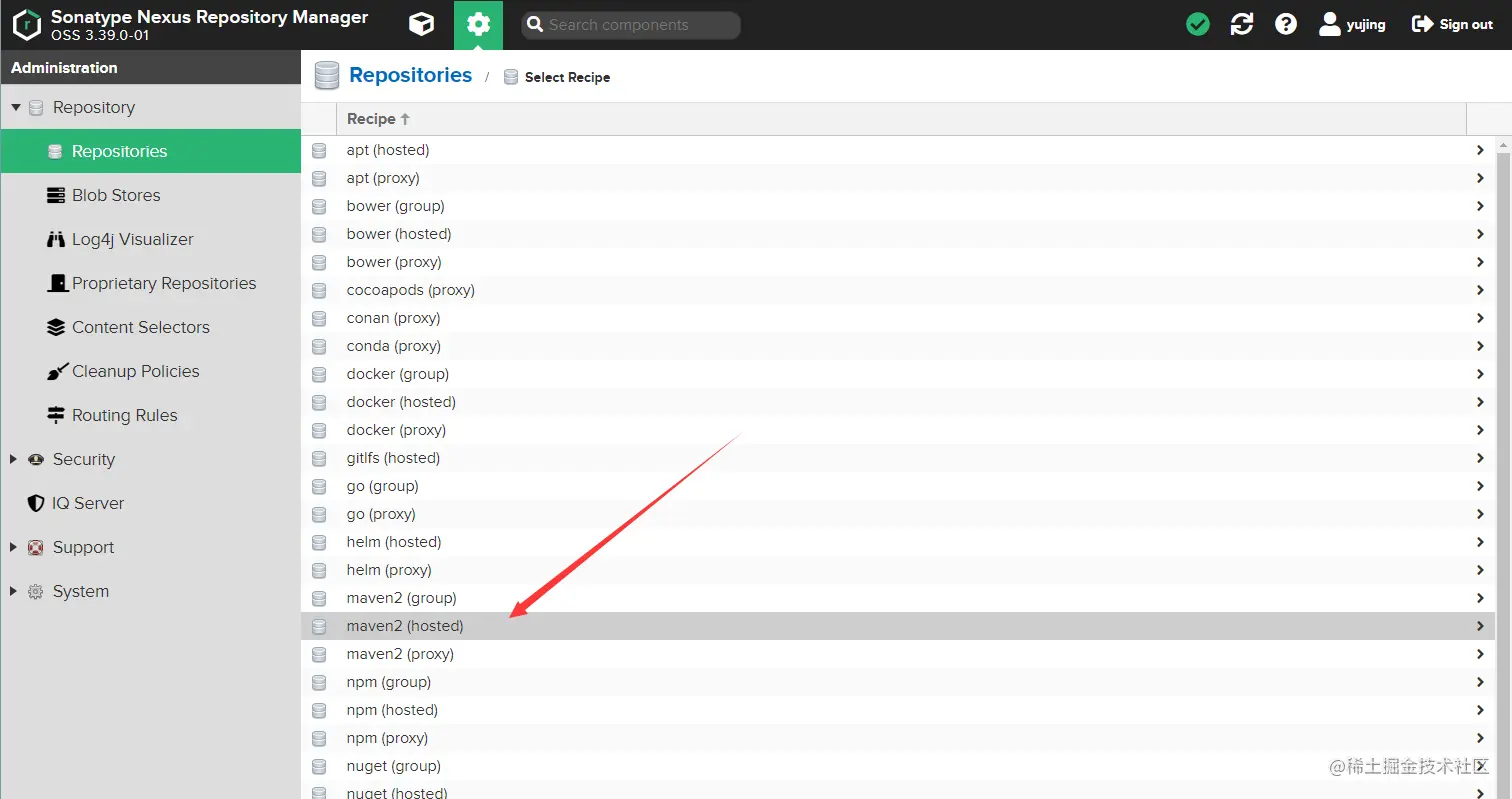This screenshot has width=1512, height=799.
Task: Select the gitlfs (hosted) recipe
Action: pyautogui.click(x=898, y=458)
